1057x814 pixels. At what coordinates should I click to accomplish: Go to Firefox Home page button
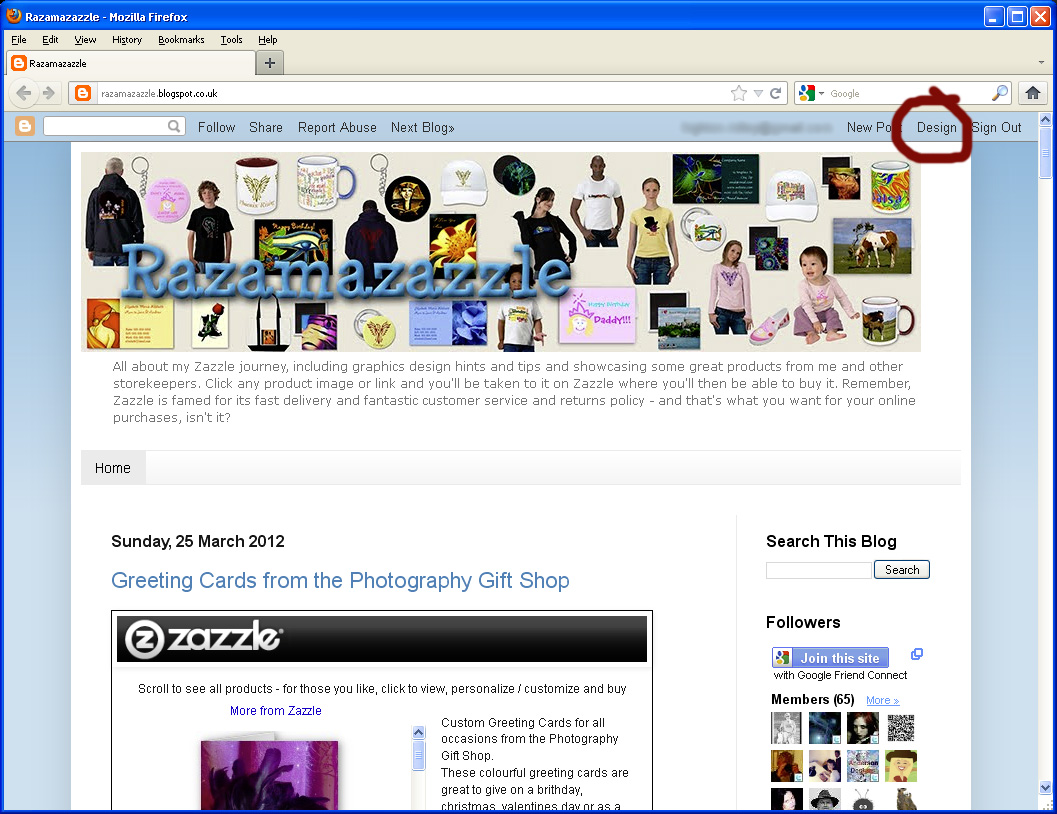tap(1033, 93)
